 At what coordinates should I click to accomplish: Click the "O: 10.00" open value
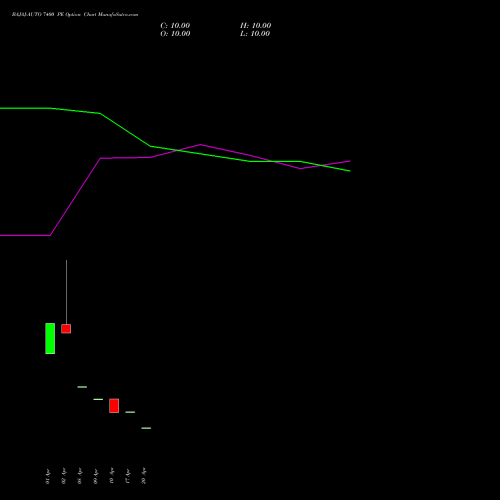(x=175, y=34)
